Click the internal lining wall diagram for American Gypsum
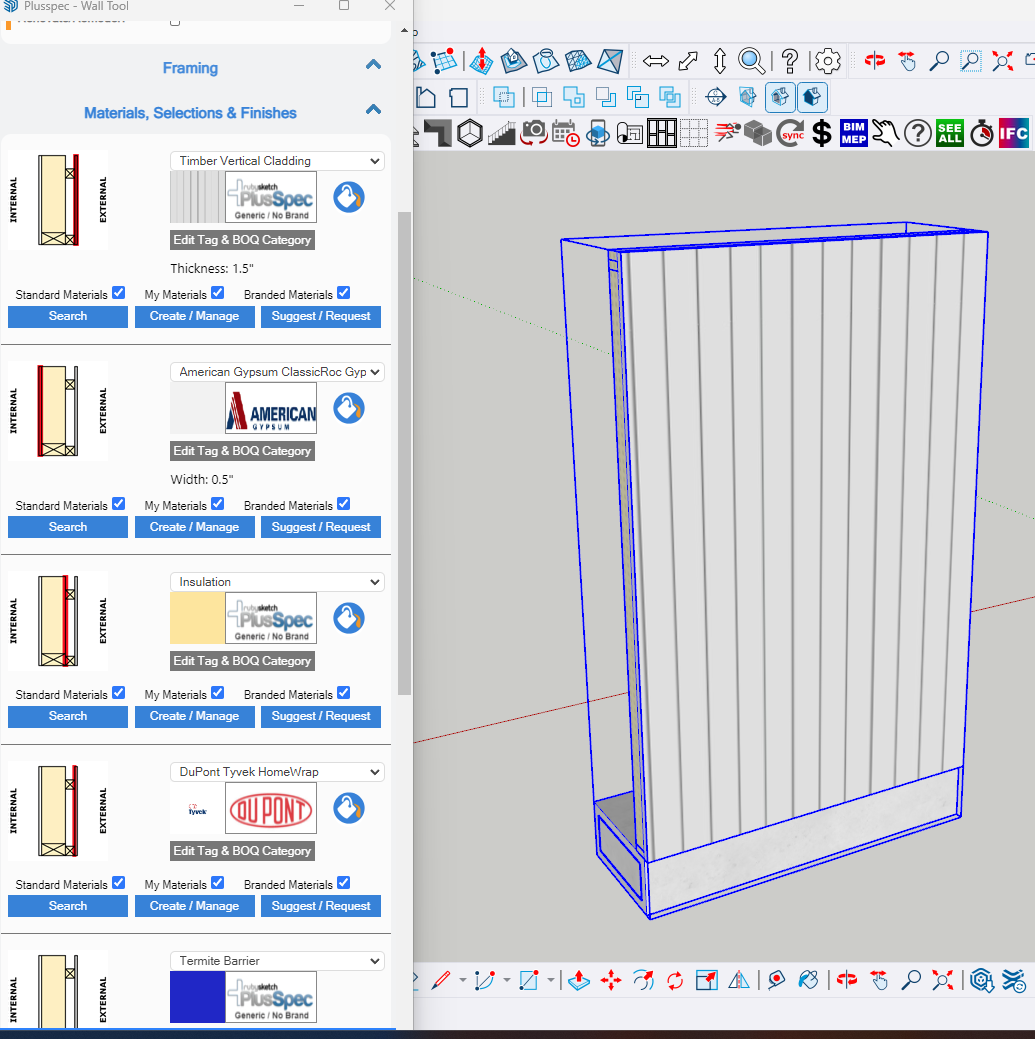1035x1039 pixels. coord(58,411)
